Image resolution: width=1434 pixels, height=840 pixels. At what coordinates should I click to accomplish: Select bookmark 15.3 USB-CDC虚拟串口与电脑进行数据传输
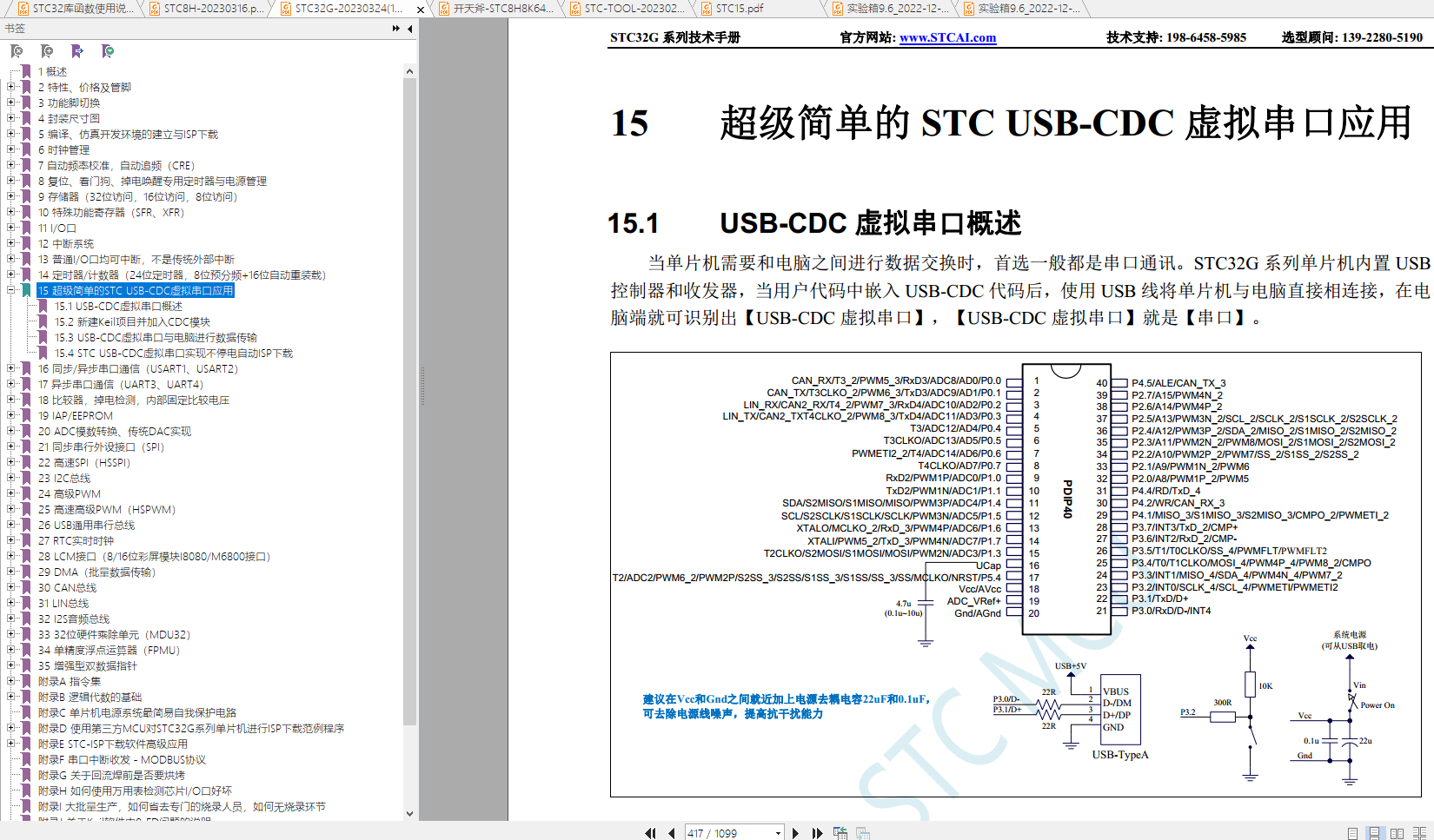click(x=156, y=337)
